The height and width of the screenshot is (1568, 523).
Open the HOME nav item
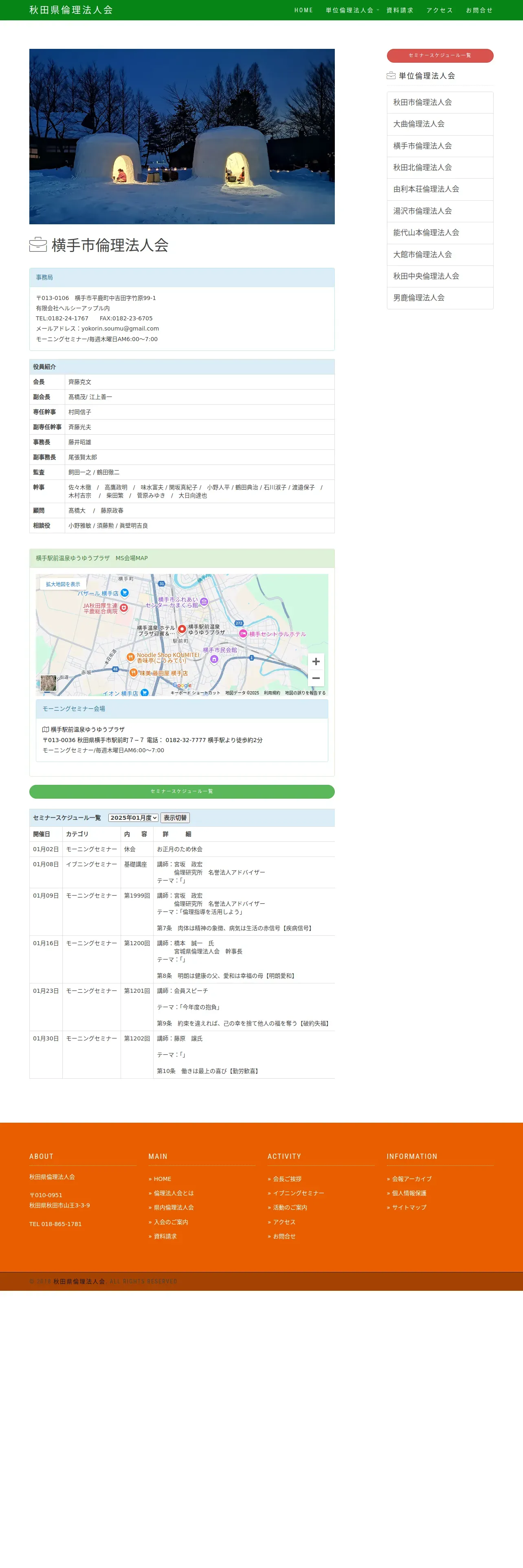pyautogui.click(x=303, y=10)
